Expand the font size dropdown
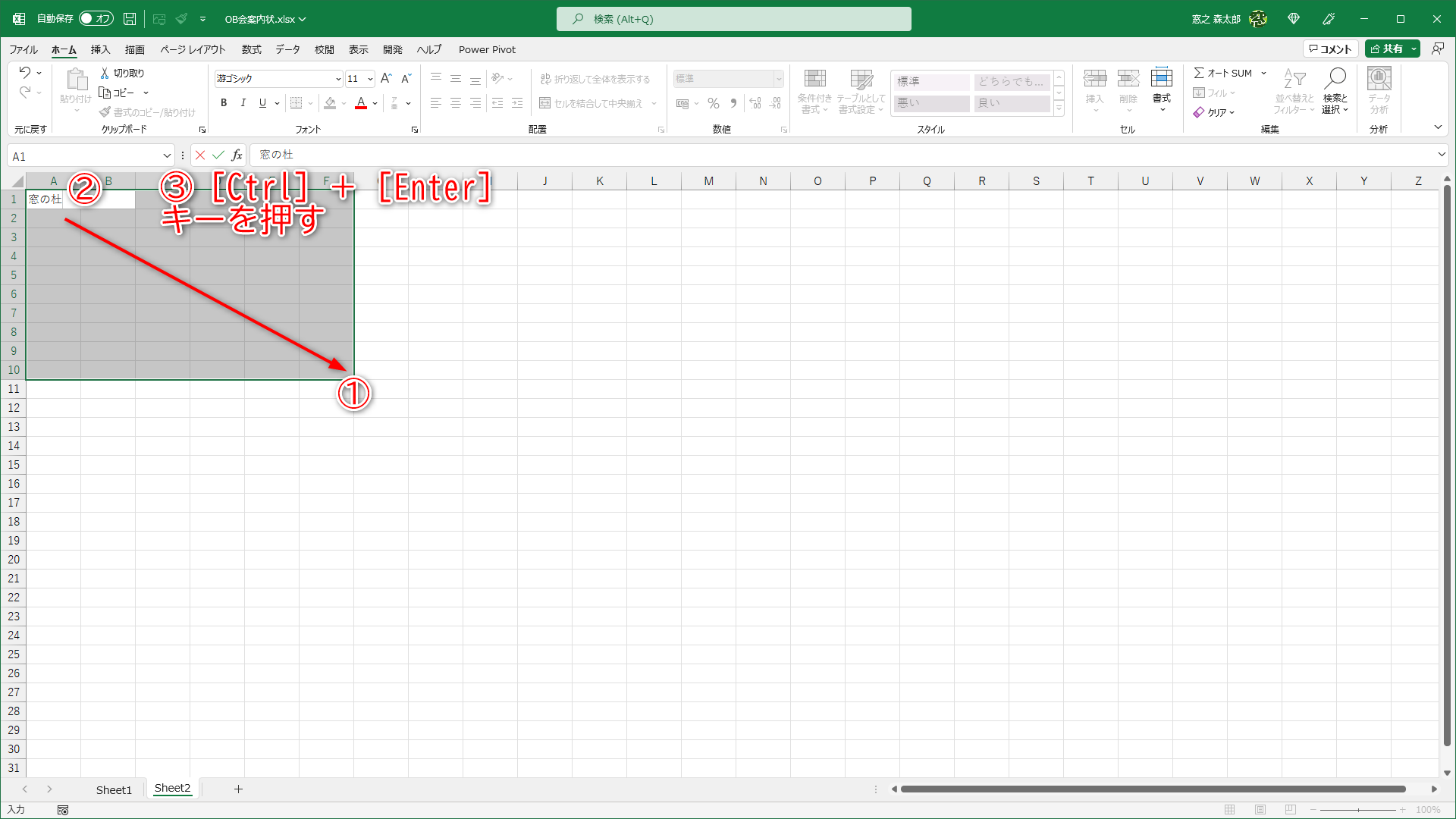Viewport: 1456px width, 819px height. [370, 79]
